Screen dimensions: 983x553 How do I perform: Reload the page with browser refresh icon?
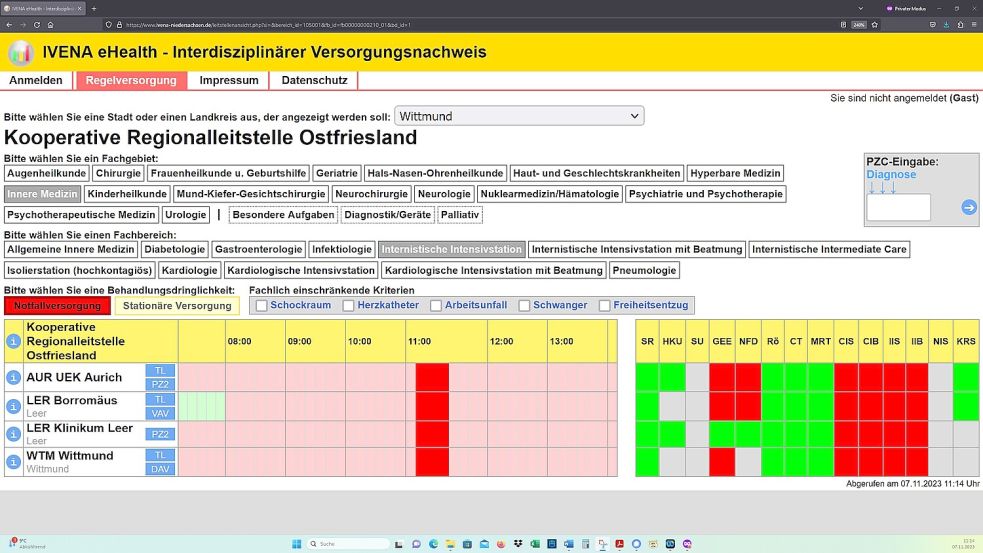click(36, 25)
